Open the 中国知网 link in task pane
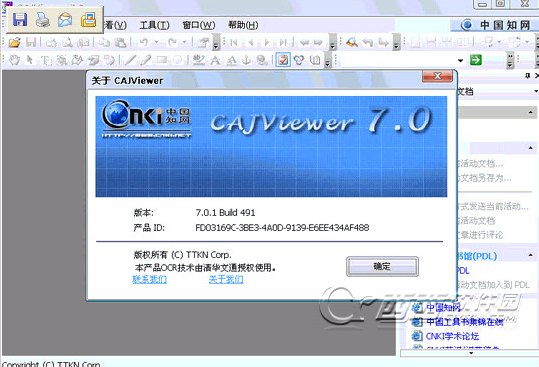Image resolution: width=539 pixels, height=367 pixels. click(443, 307)
